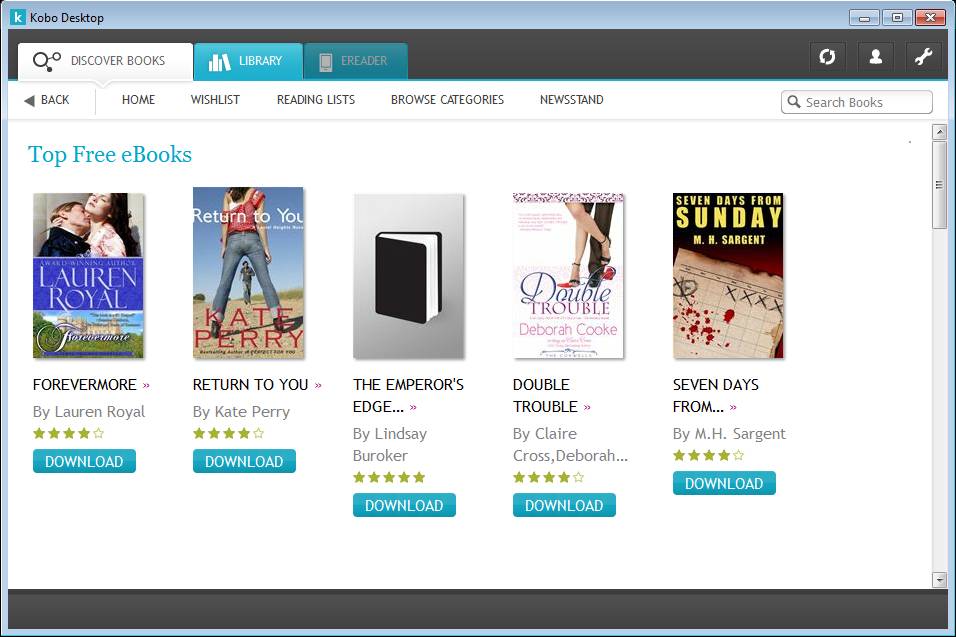Open the SEVEN DAYS FROM title link
The width and height of the screenshot is (956, 637).
coord(716,396)
